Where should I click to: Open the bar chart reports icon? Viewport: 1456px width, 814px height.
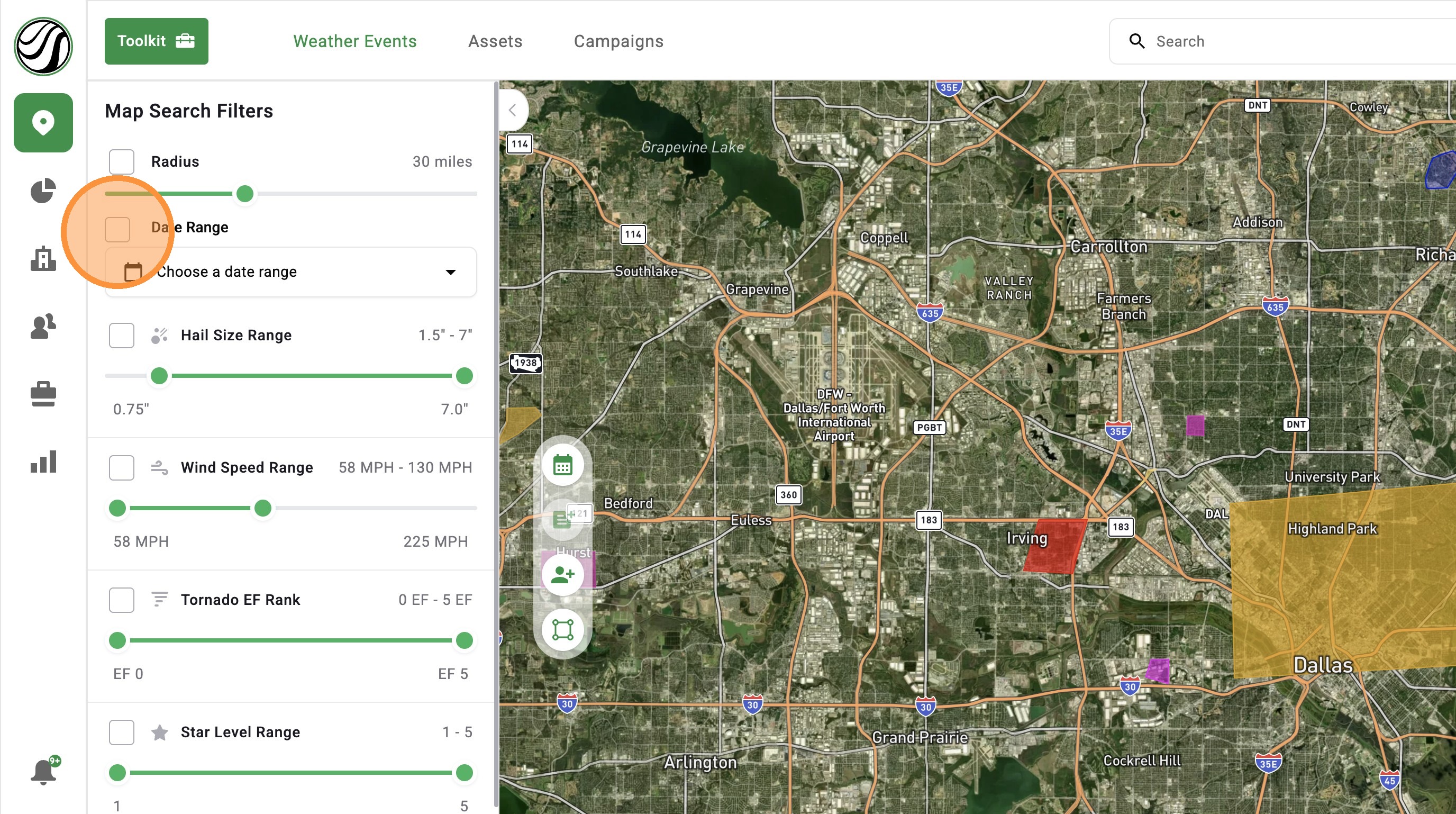tap(43, 462)
